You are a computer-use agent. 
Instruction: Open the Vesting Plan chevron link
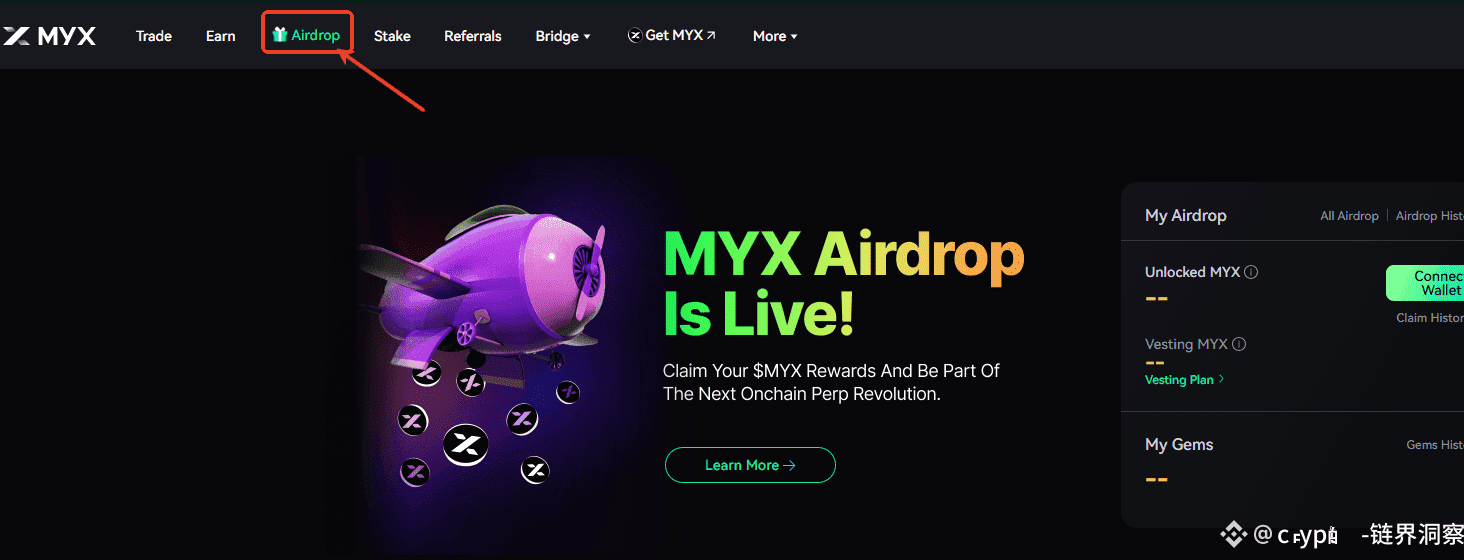pos(1185,380)
